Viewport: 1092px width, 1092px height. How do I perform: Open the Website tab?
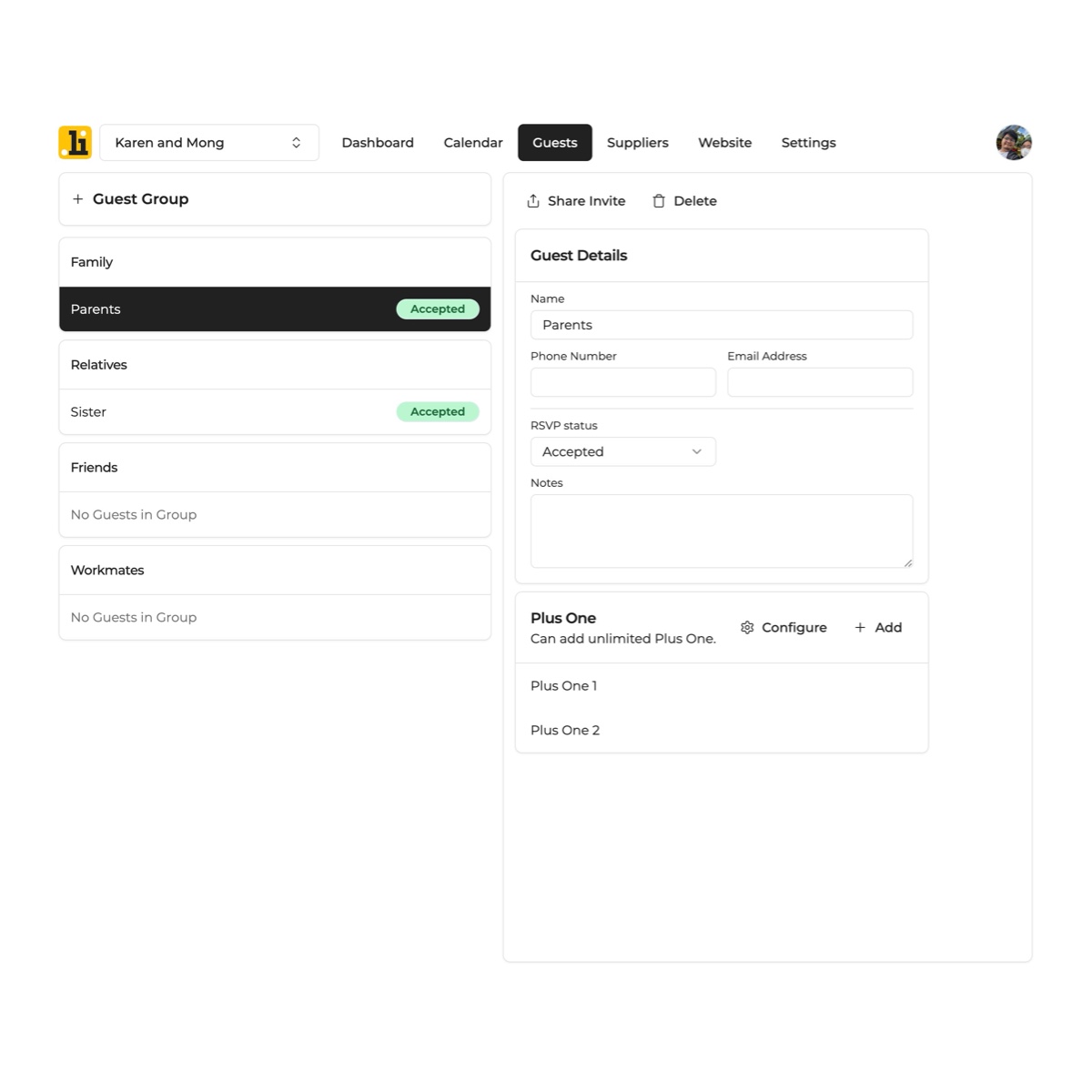[x=725, y=143]
